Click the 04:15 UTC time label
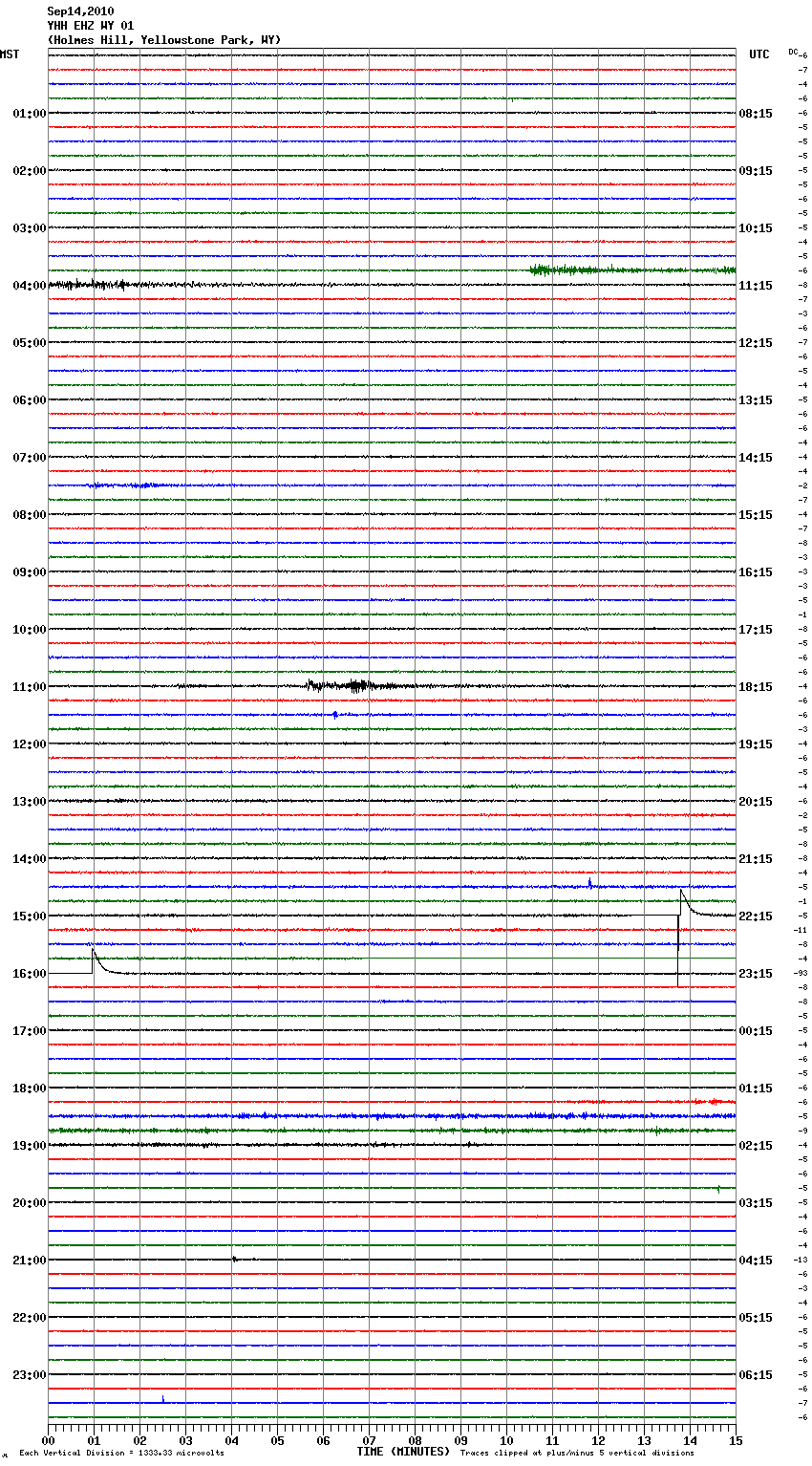Screen dimensions: 812x1466 pos(756,1261)
